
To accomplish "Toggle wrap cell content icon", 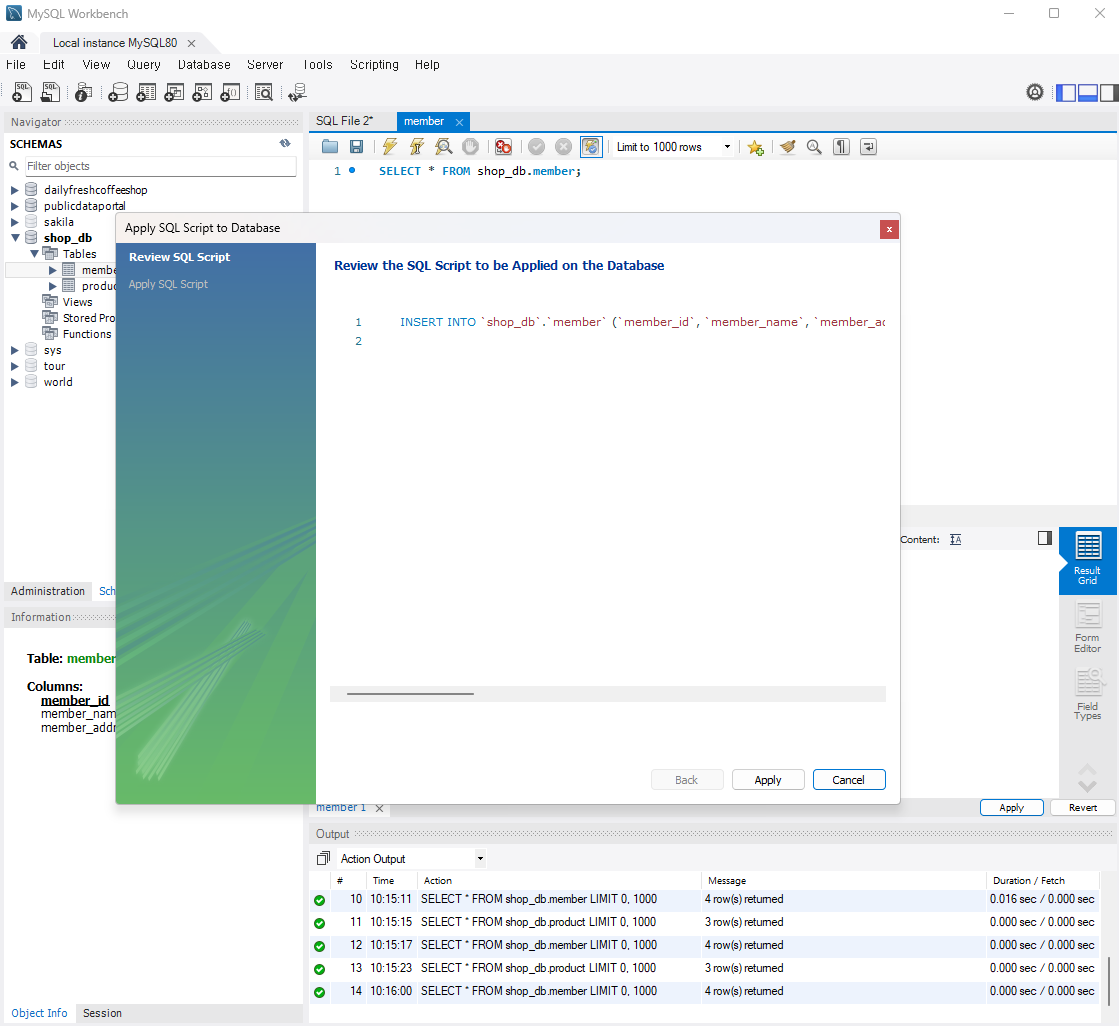I will 956,539.
